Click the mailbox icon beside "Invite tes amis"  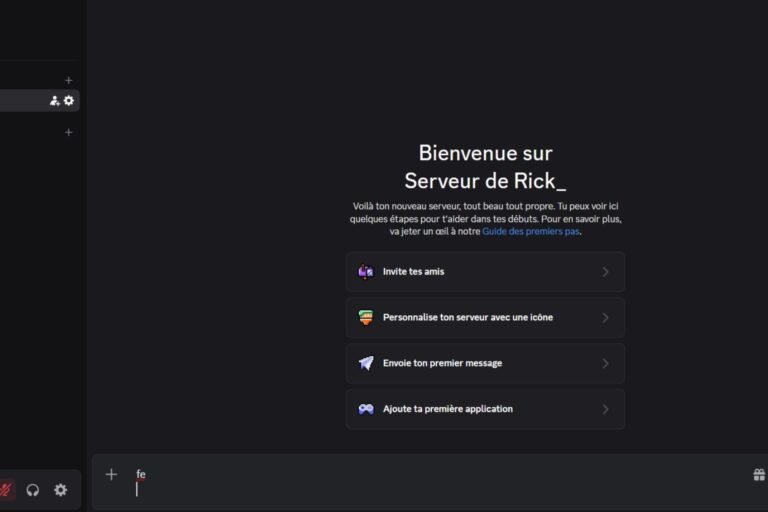point(366,271)
